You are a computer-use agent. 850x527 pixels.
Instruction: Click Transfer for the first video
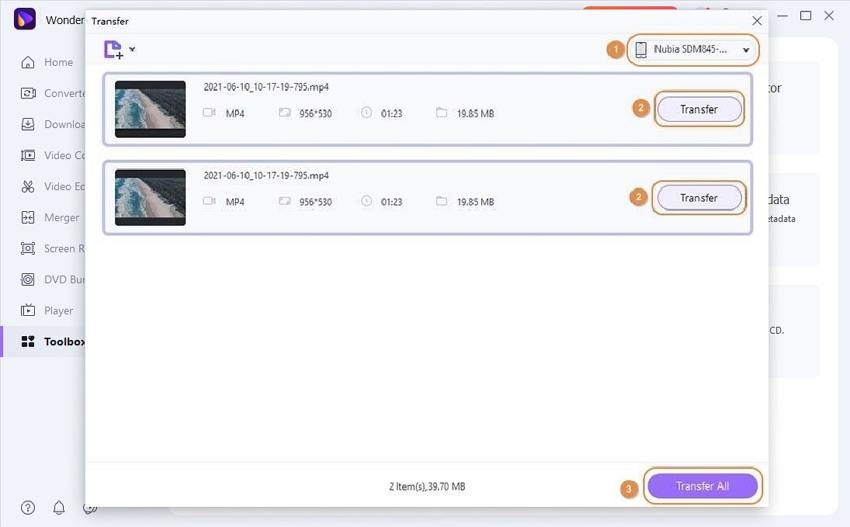[x=699, y=110]
